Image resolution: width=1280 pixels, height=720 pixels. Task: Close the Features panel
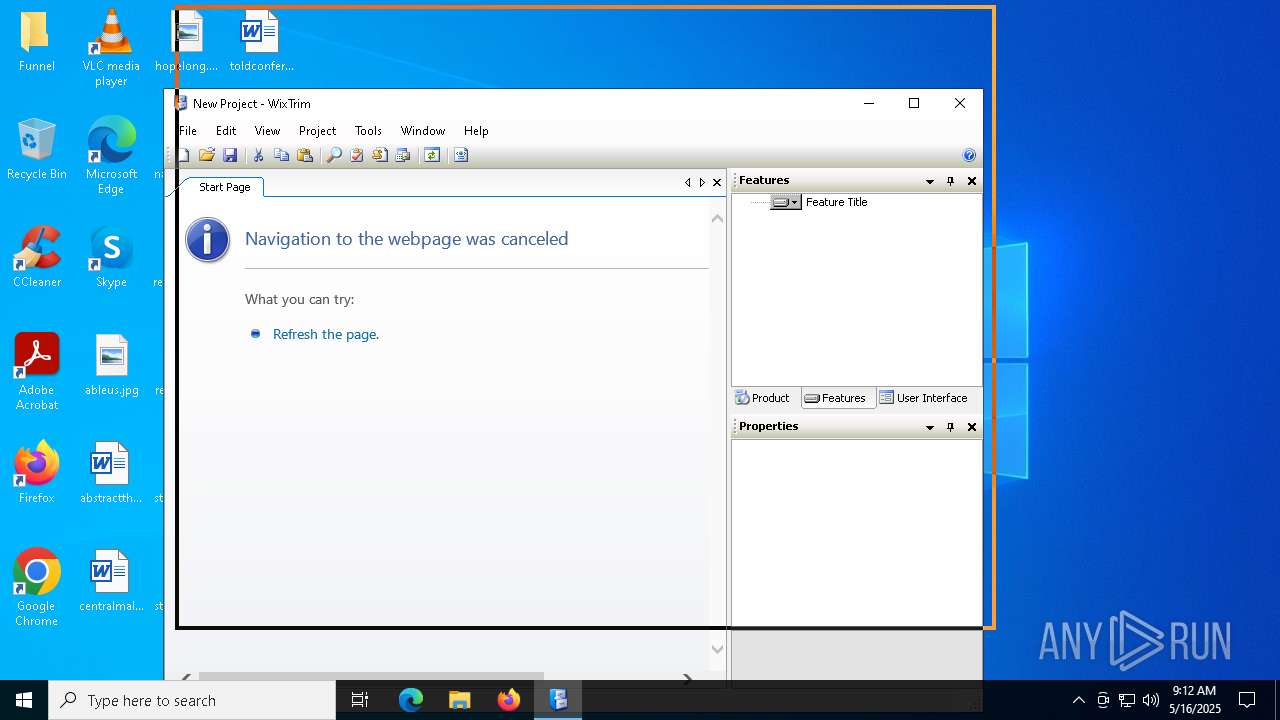[x=972, y=181]
